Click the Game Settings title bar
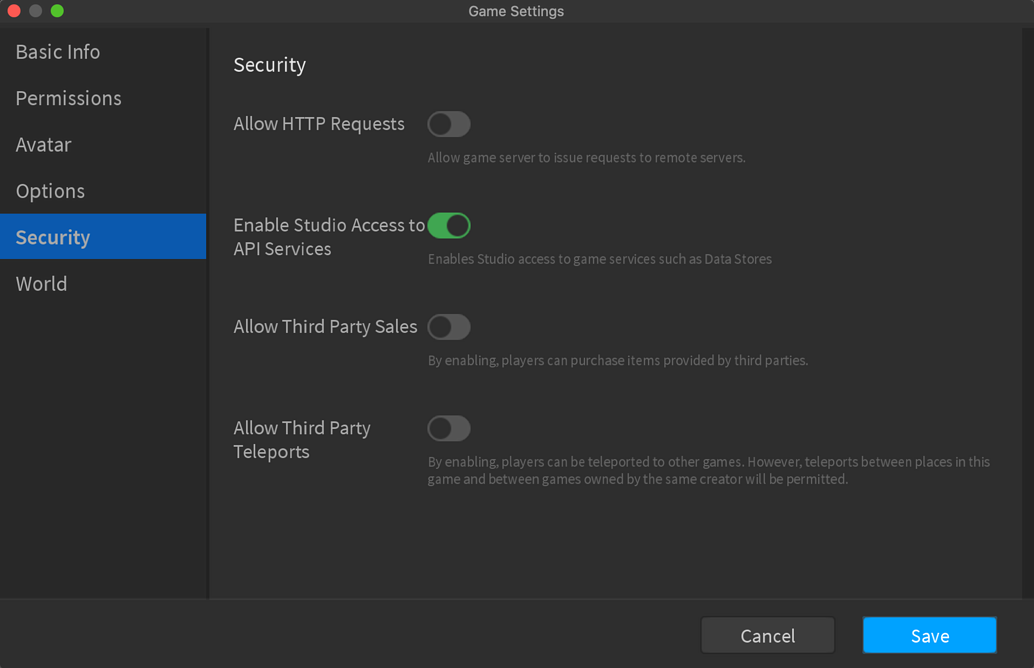Viewport: 1034px width, 668px height. (x=516, y=11)
